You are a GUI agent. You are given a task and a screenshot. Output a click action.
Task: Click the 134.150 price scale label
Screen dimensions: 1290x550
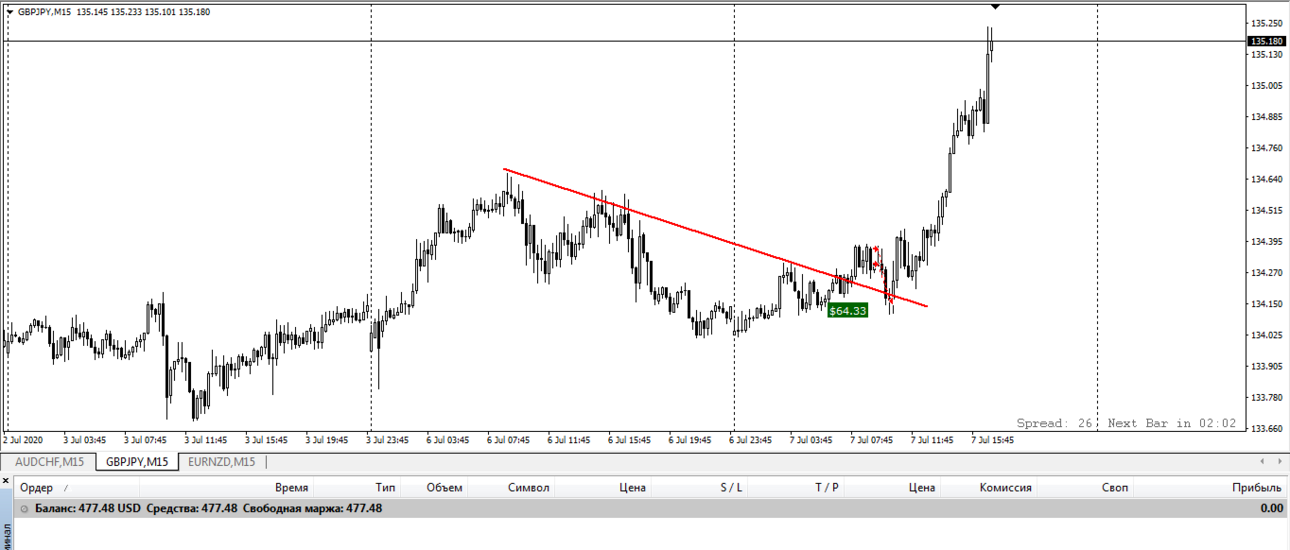(1266, 304)
